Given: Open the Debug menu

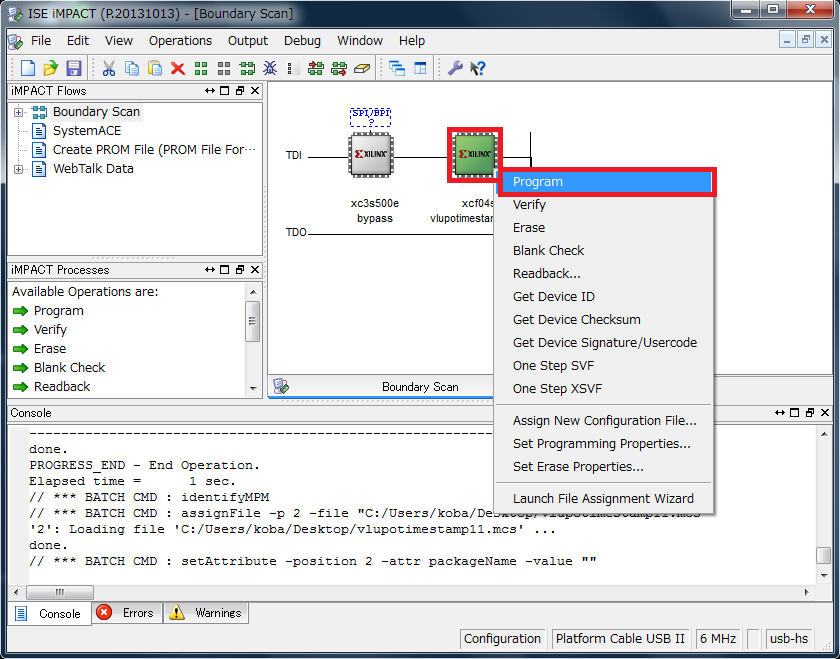Looking at the screenshot, I should (x=302, y=41).
